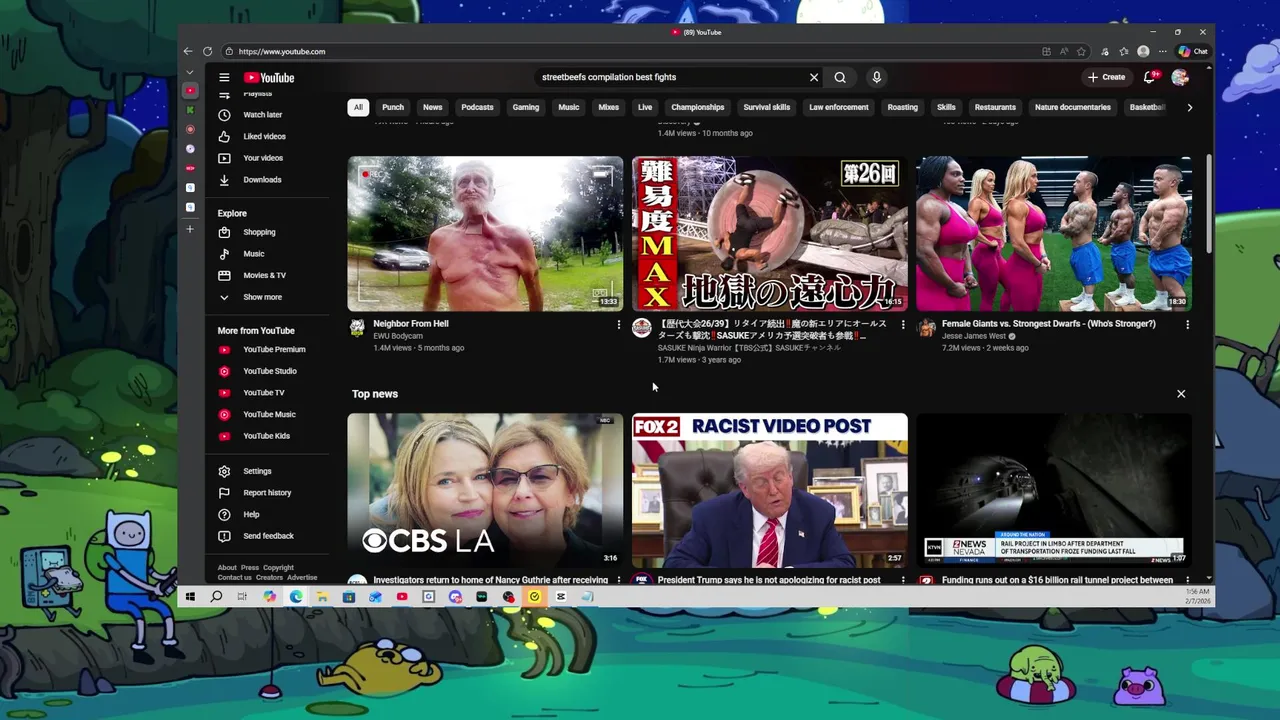Screen dimensions: 1280x720
Task: Open Edge settings and more ellipsis
Action: (x=1162, y=51)
